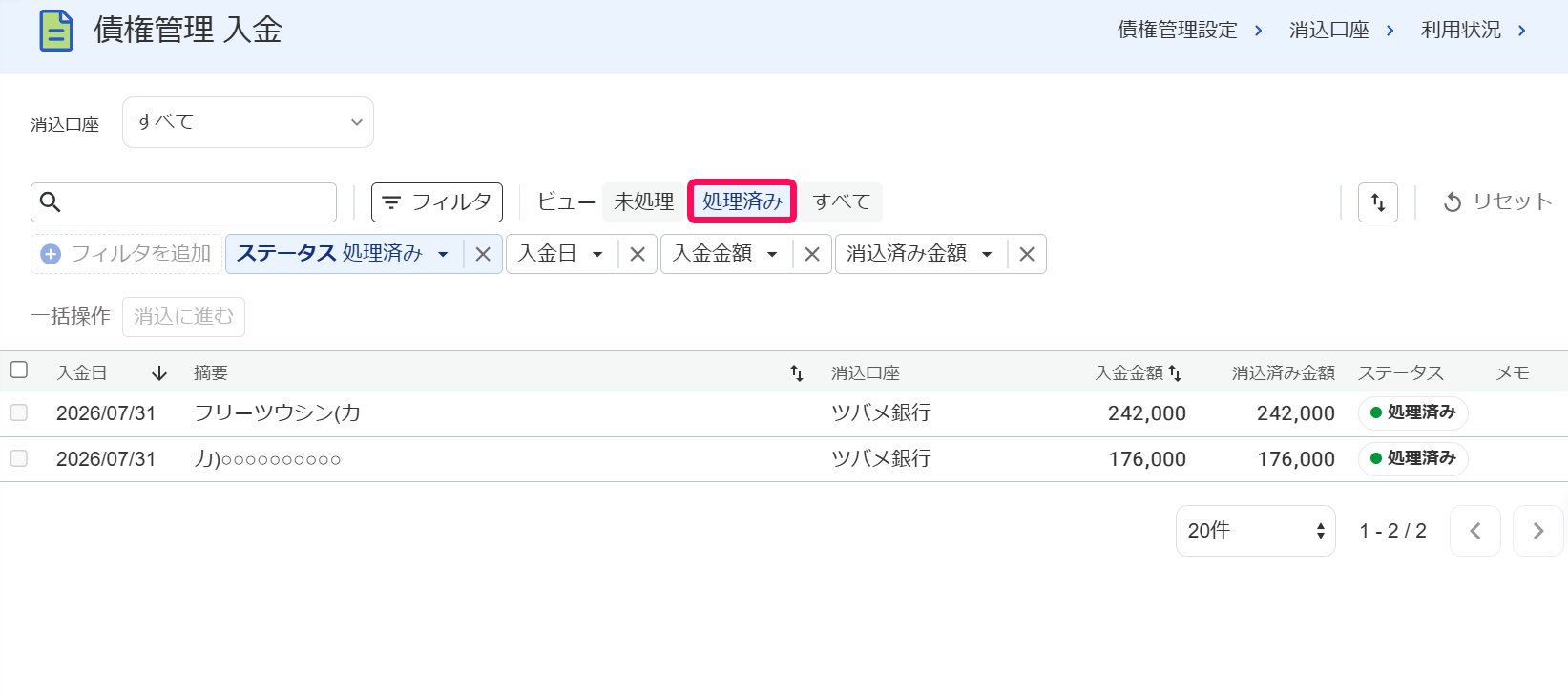Click the chevron next to 利用状況
This screenshot has height=697, width=1568.
[x=1522, y=31]
